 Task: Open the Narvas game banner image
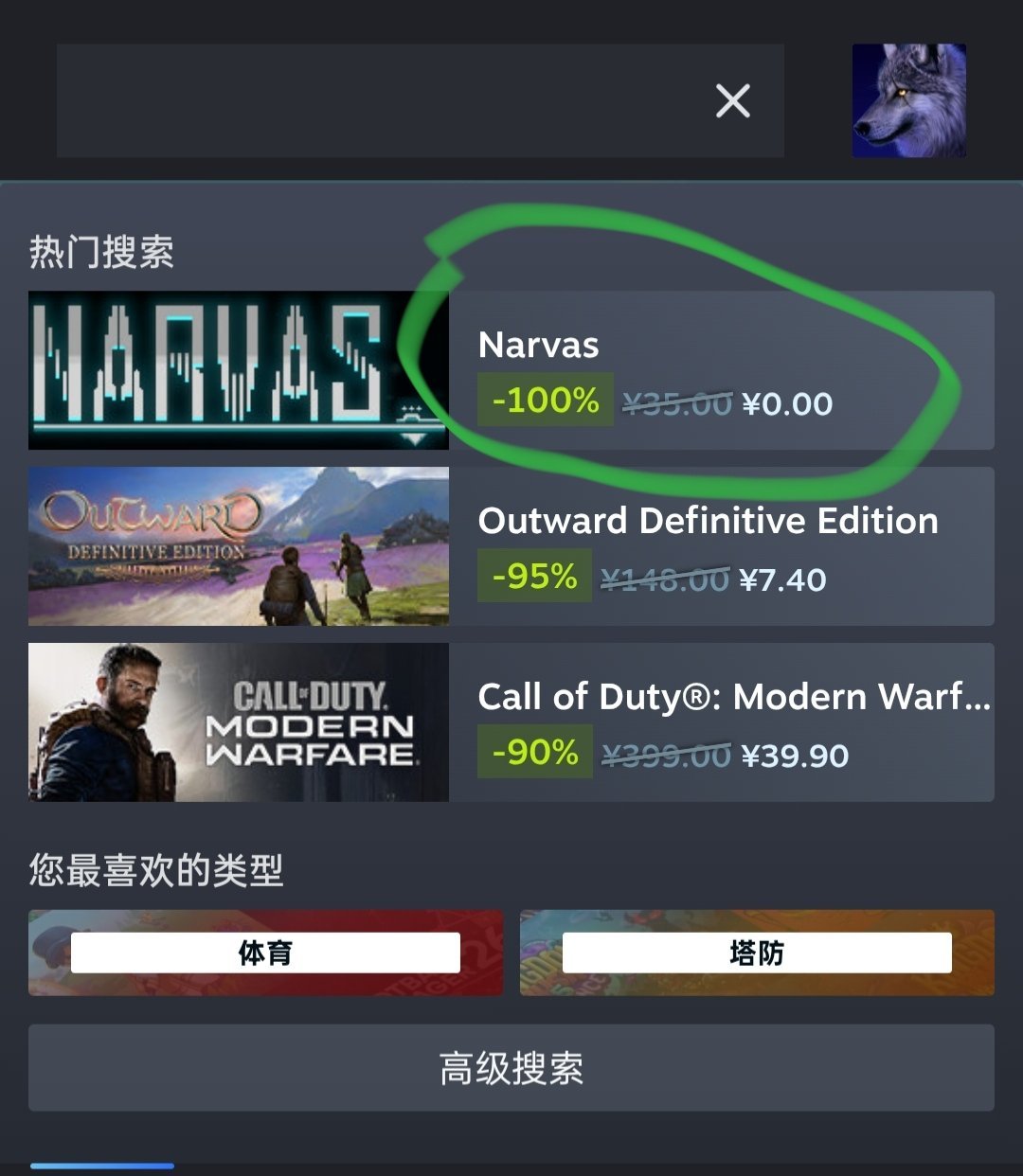point(239,370)
